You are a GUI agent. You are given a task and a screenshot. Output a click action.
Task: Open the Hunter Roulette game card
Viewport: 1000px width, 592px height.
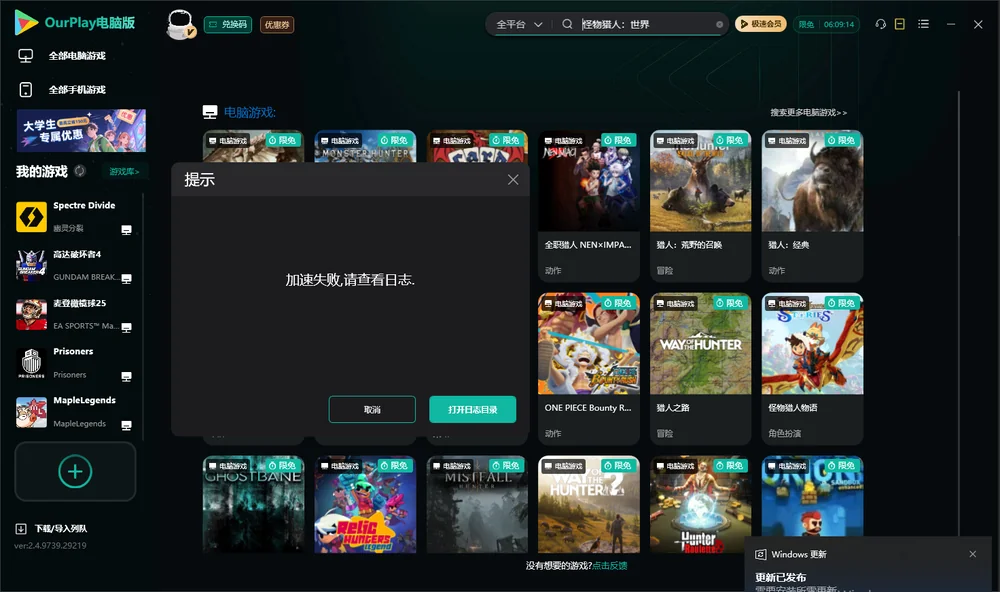coord(700,504)
